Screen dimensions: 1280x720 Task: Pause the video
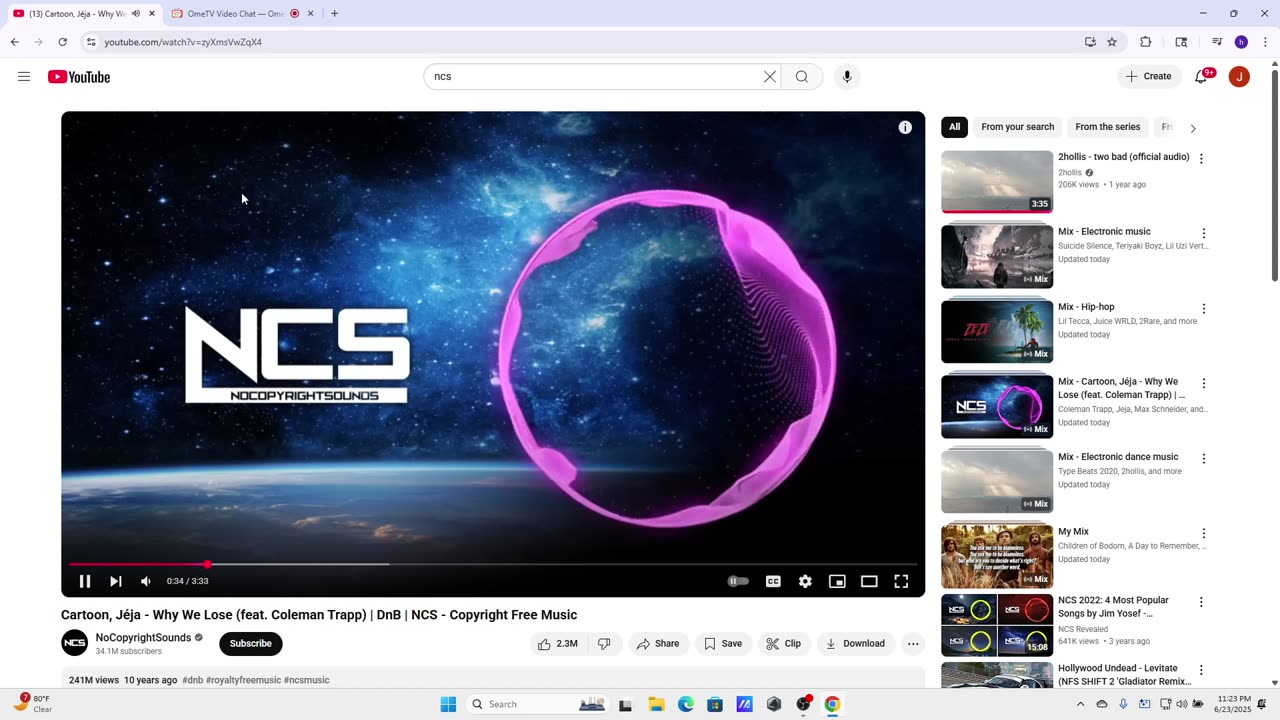(85, 581)
